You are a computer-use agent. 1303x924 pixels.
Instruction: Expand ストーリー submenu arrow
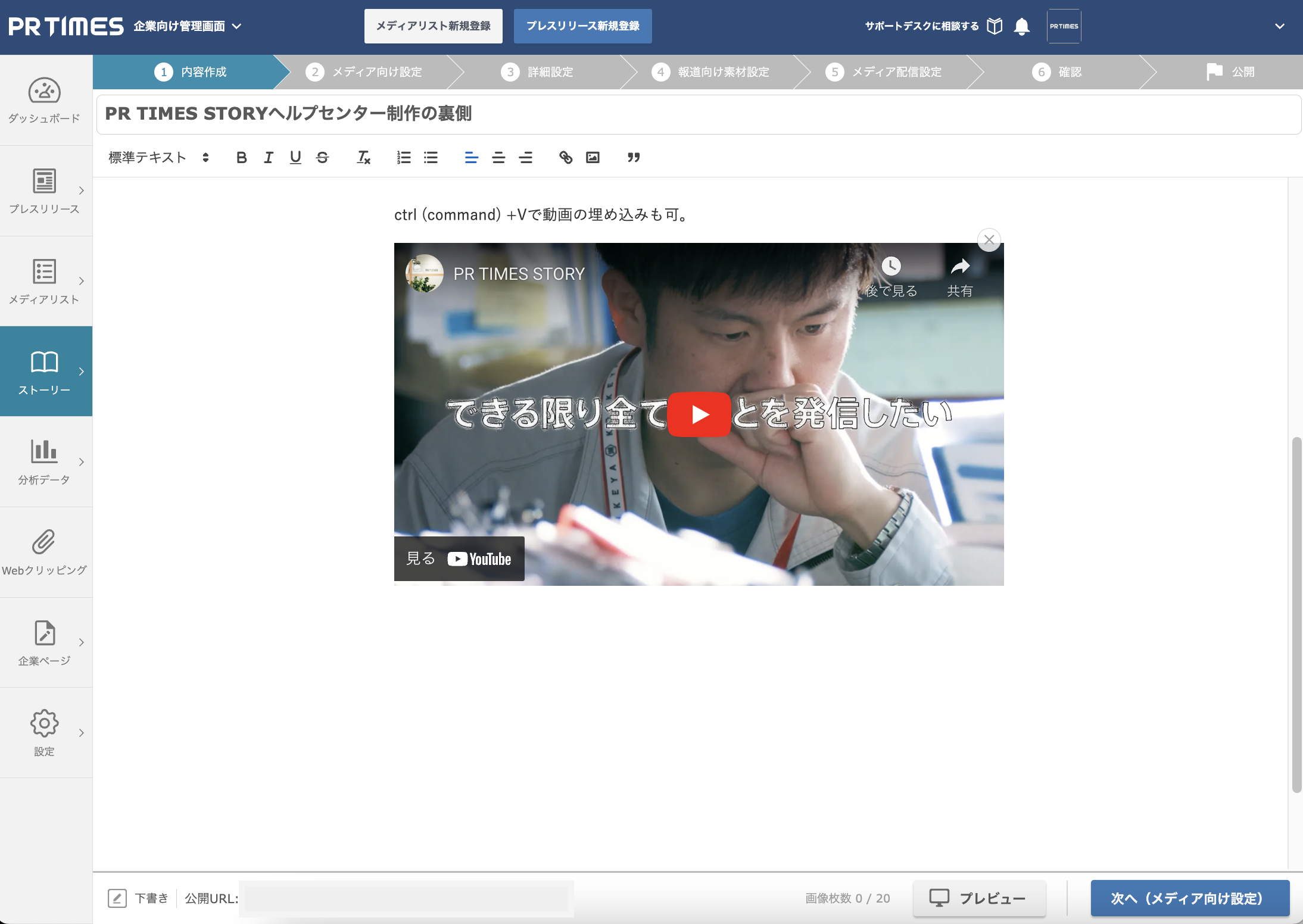click(82, 372)
